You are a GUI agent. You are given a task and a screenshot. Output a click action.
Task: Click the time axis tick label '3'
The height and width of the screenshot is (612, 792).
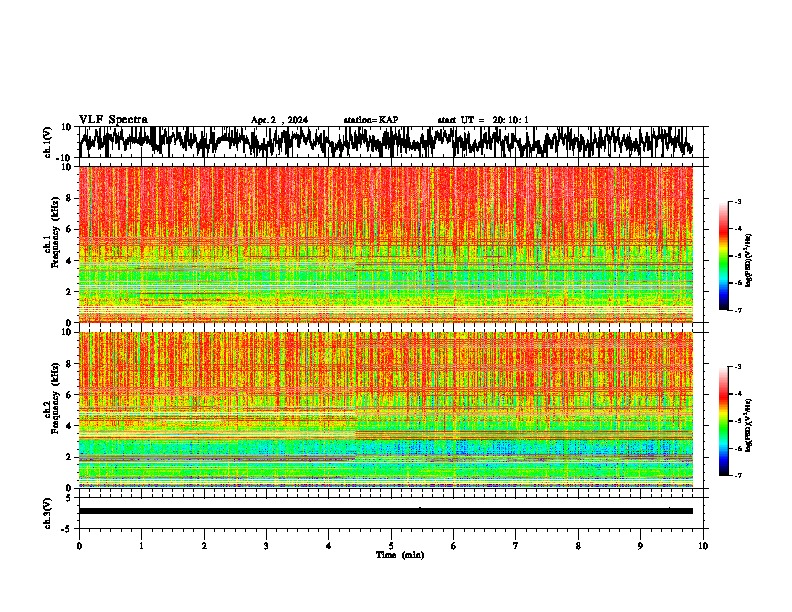coord(266,546)
